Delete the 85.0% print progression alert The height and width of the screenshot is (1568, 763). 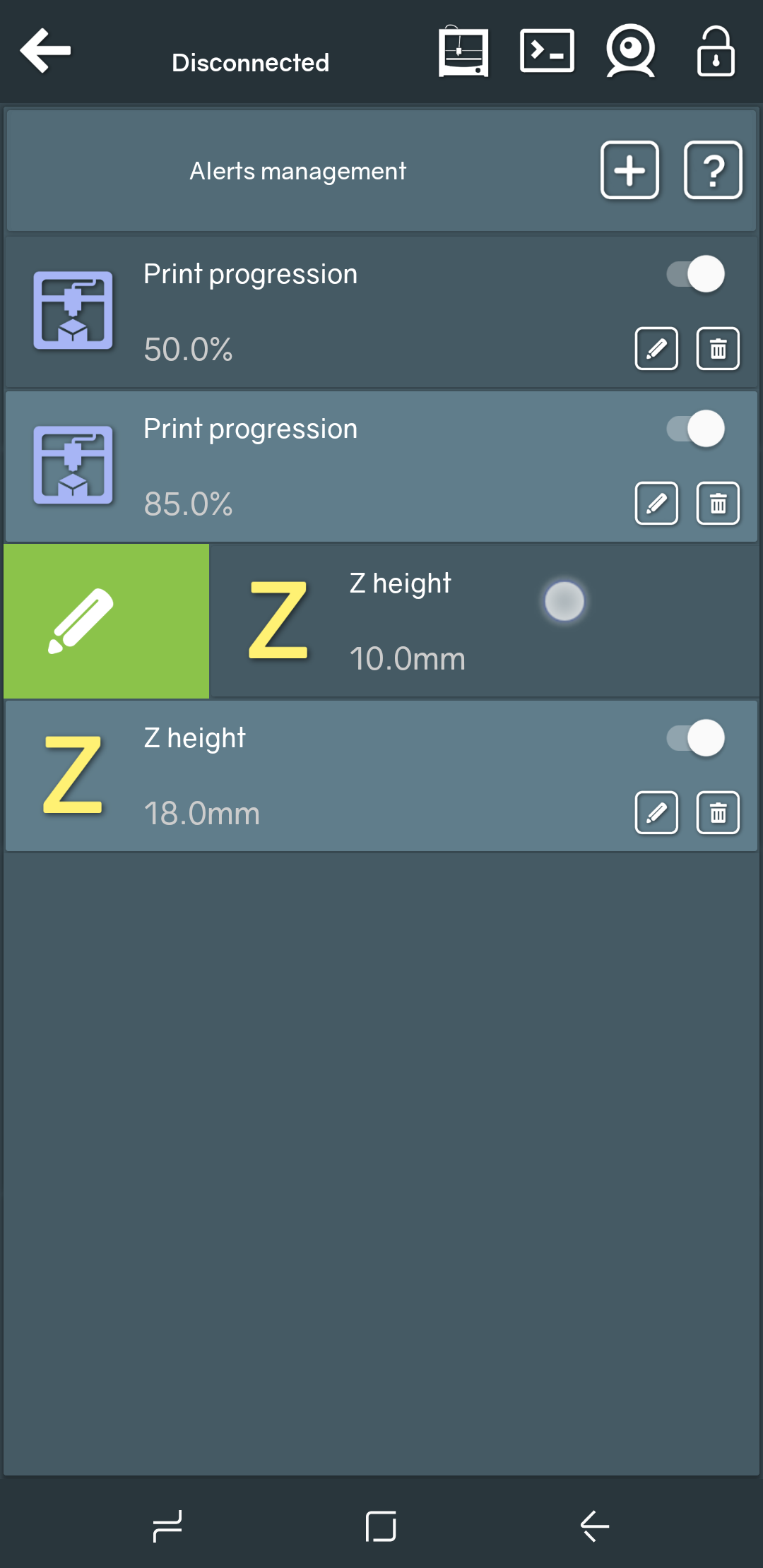pyautogui.click(x=718, y=504)
